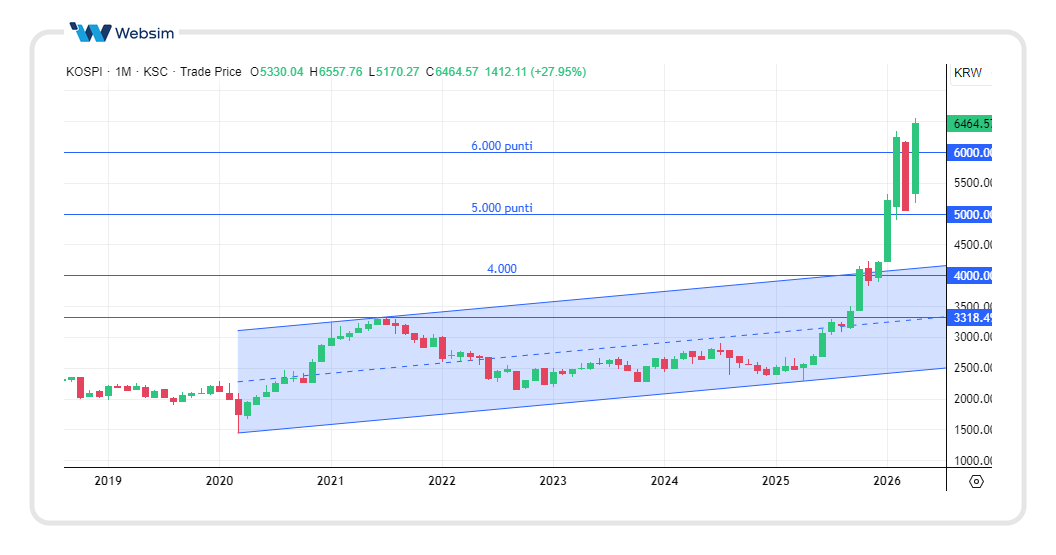1056x555 pixels.
Task: Click the Websim logo icon
Action: point(90,33)
